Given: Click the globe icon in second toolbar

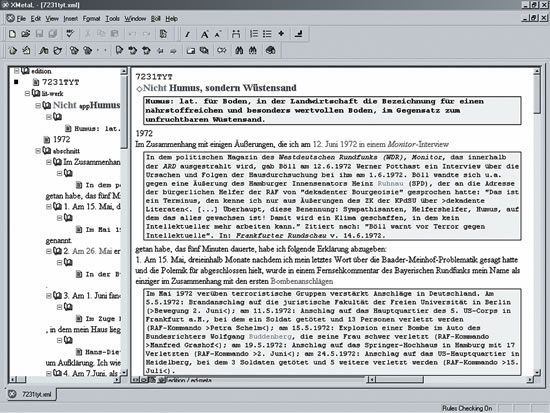Looking at the screenshot, I should (270, 51).
